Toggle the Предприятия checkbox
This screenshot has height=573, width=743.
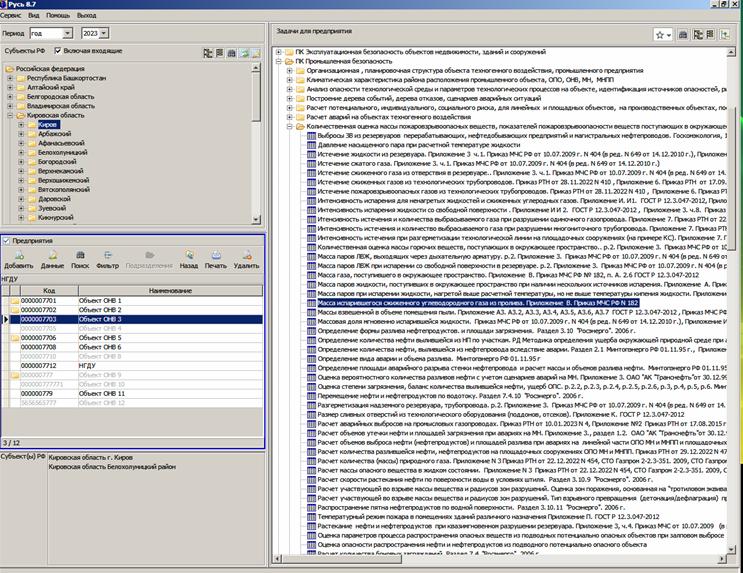(8, 241)
